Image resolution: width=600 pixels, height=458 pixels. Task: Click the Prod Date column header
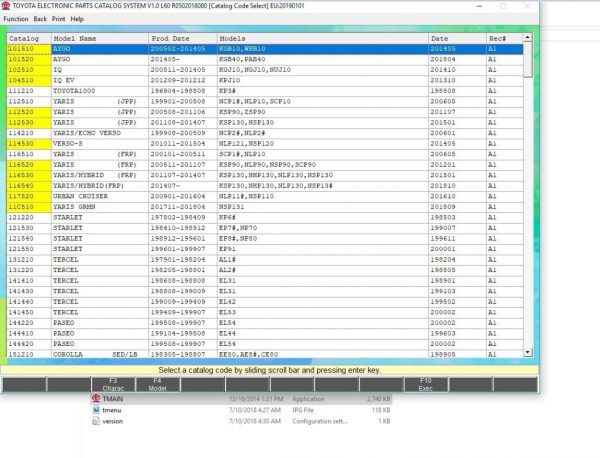(x=183, y=38)
